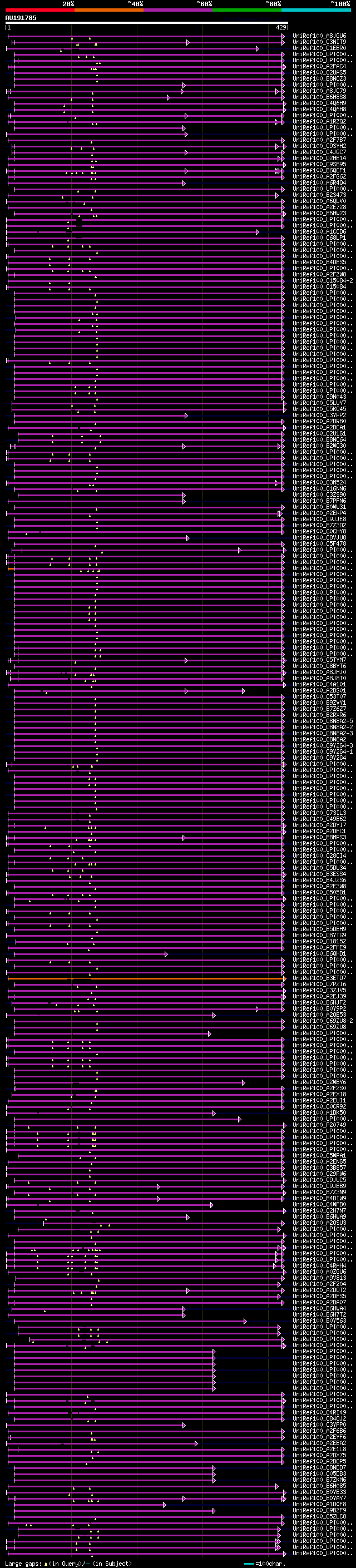Select subject label UniRef100_A8JC79
Viewport: 356px width, 1568px height.
[x=319, y=91]
